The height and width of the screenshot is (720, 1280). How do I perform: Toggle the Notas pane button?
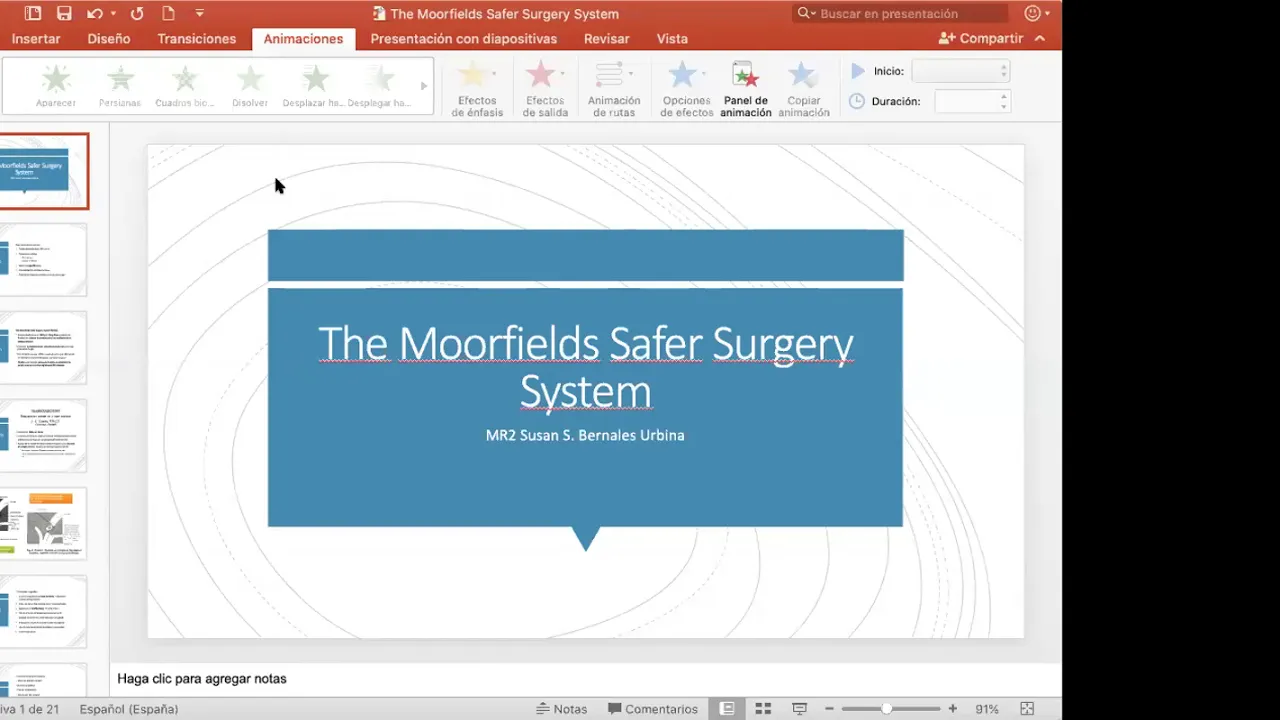[561, 709]
